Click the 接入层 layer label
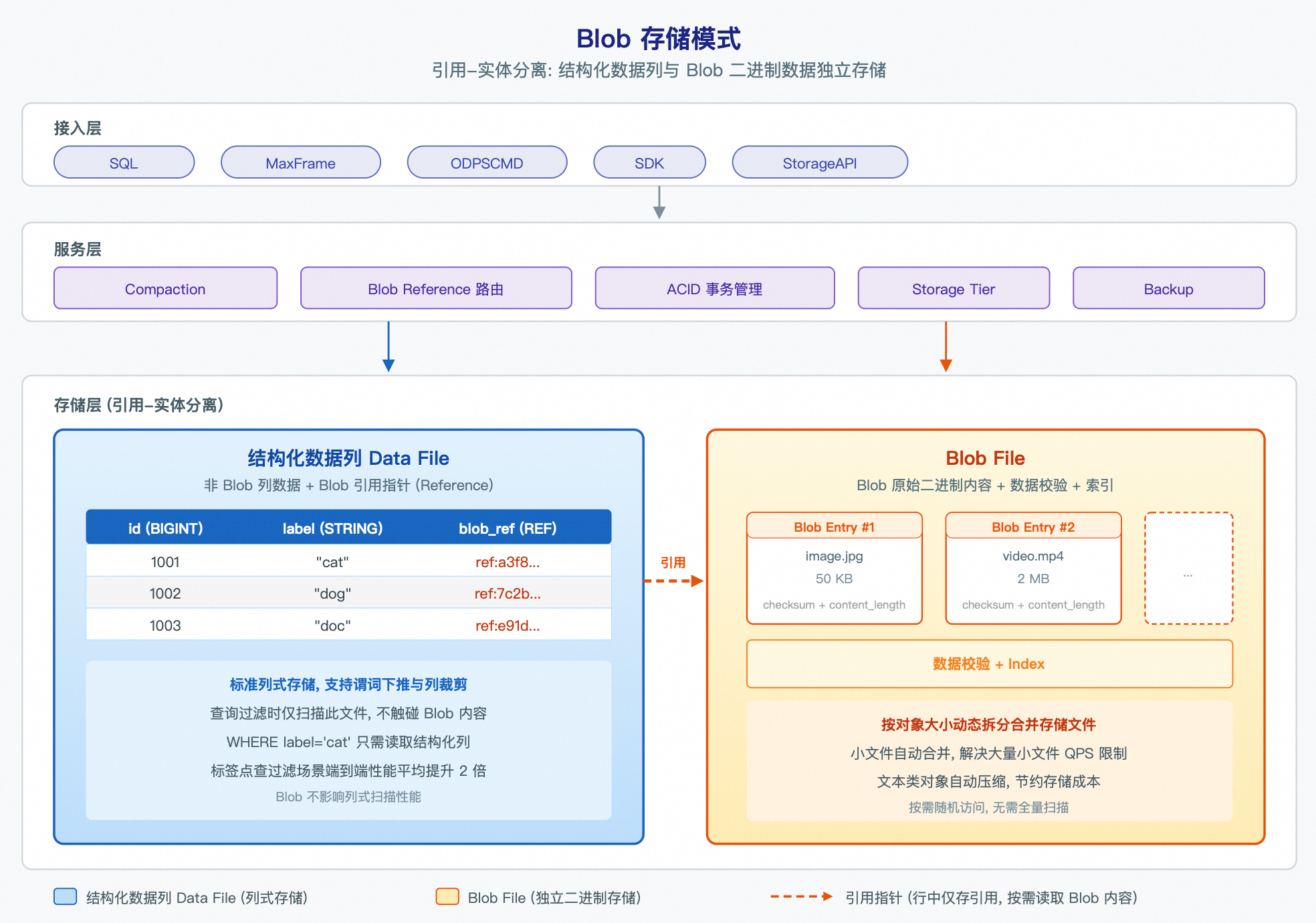Viewport: 1316px width, 923px height. point(78,128)
